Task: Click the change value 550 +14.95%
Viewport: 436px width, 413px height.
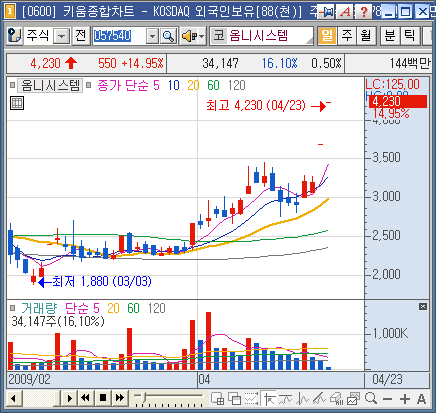Action: coord(131,63)
